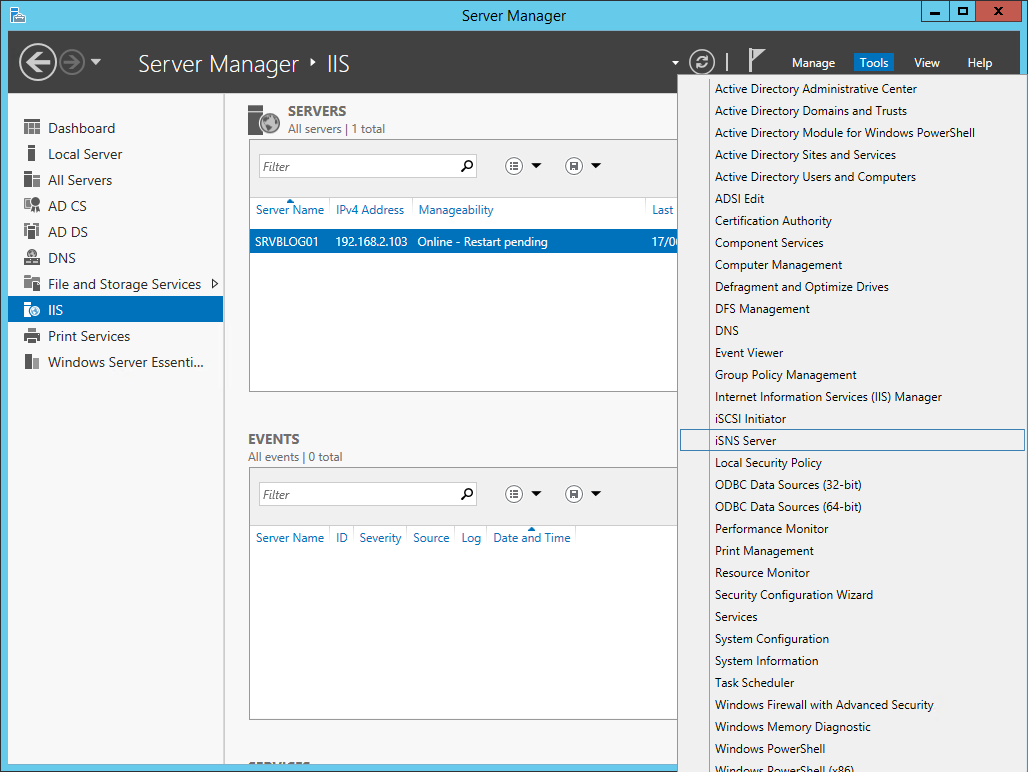Open Events saved queries dropdown arrow
This screenshot has height=772, width=1028.
[596, 493]
